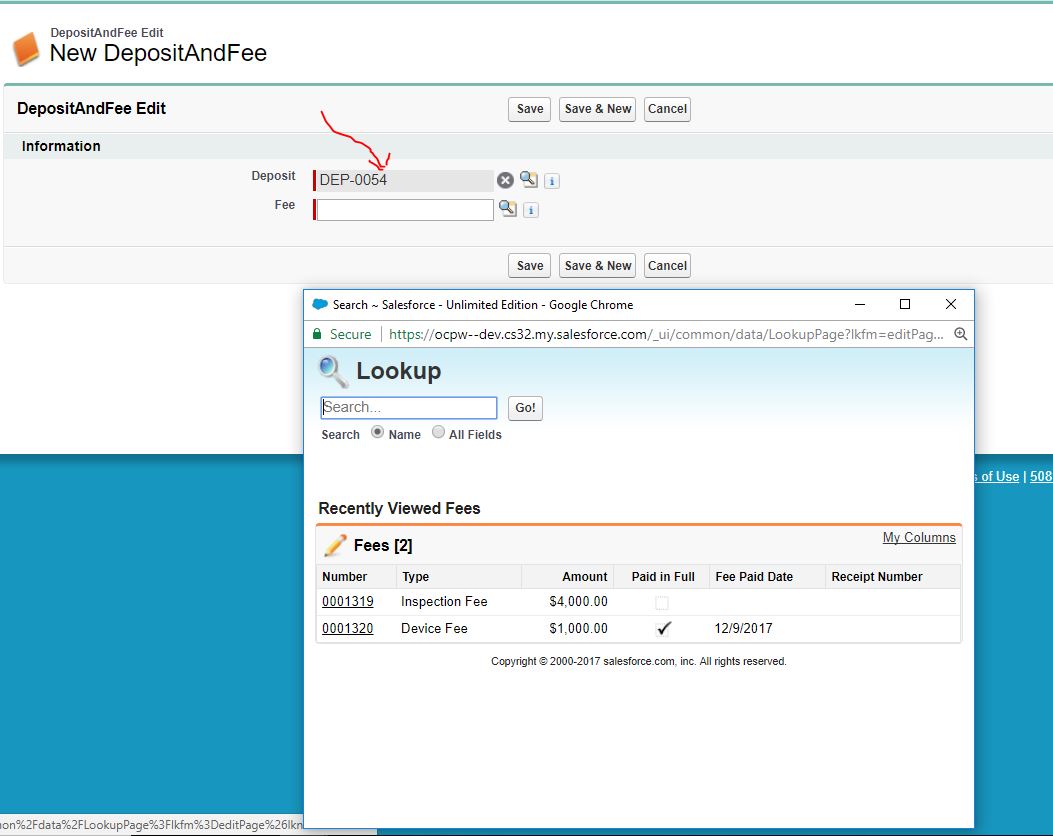Click the info icon next to Deposit
Screen dimensions: 1053x836
tap(552, 181)
